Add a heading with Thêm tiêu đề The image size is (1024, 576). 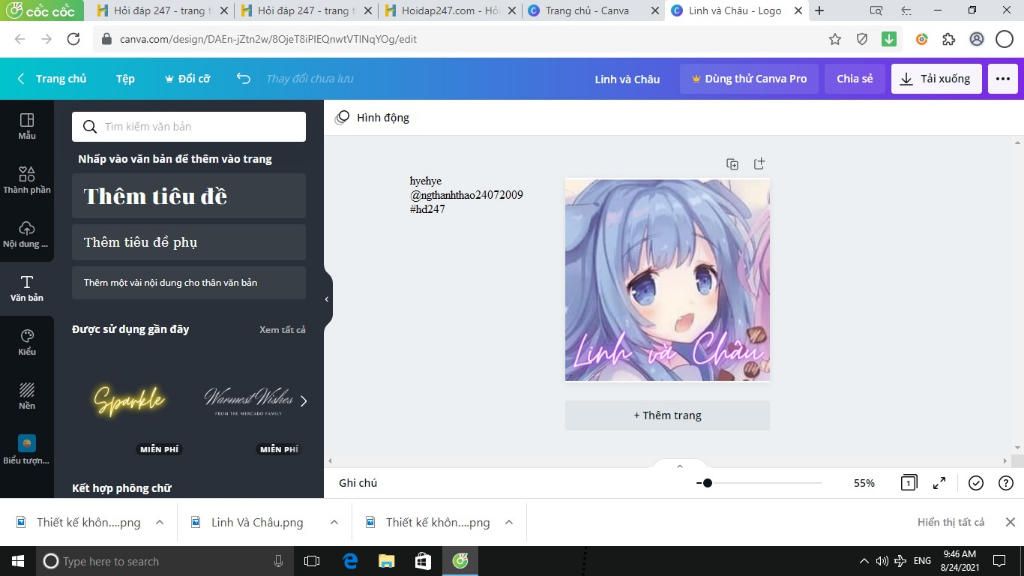tap(189, 196)
